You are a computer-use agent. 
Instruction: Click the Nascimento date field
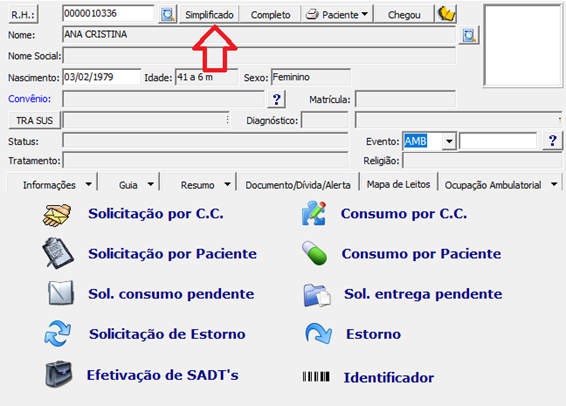[101, 77]
